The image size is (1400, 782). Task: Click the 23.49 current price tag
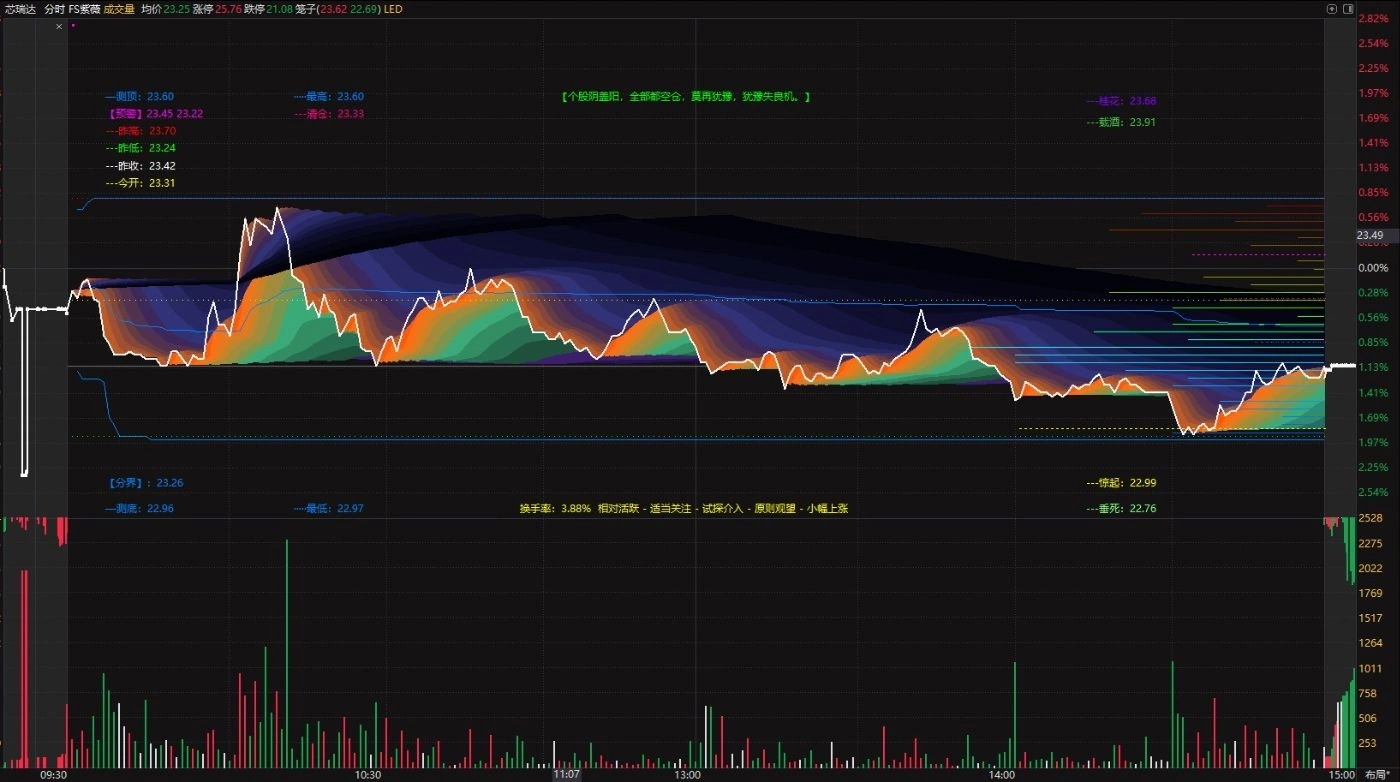point(1370,236)
